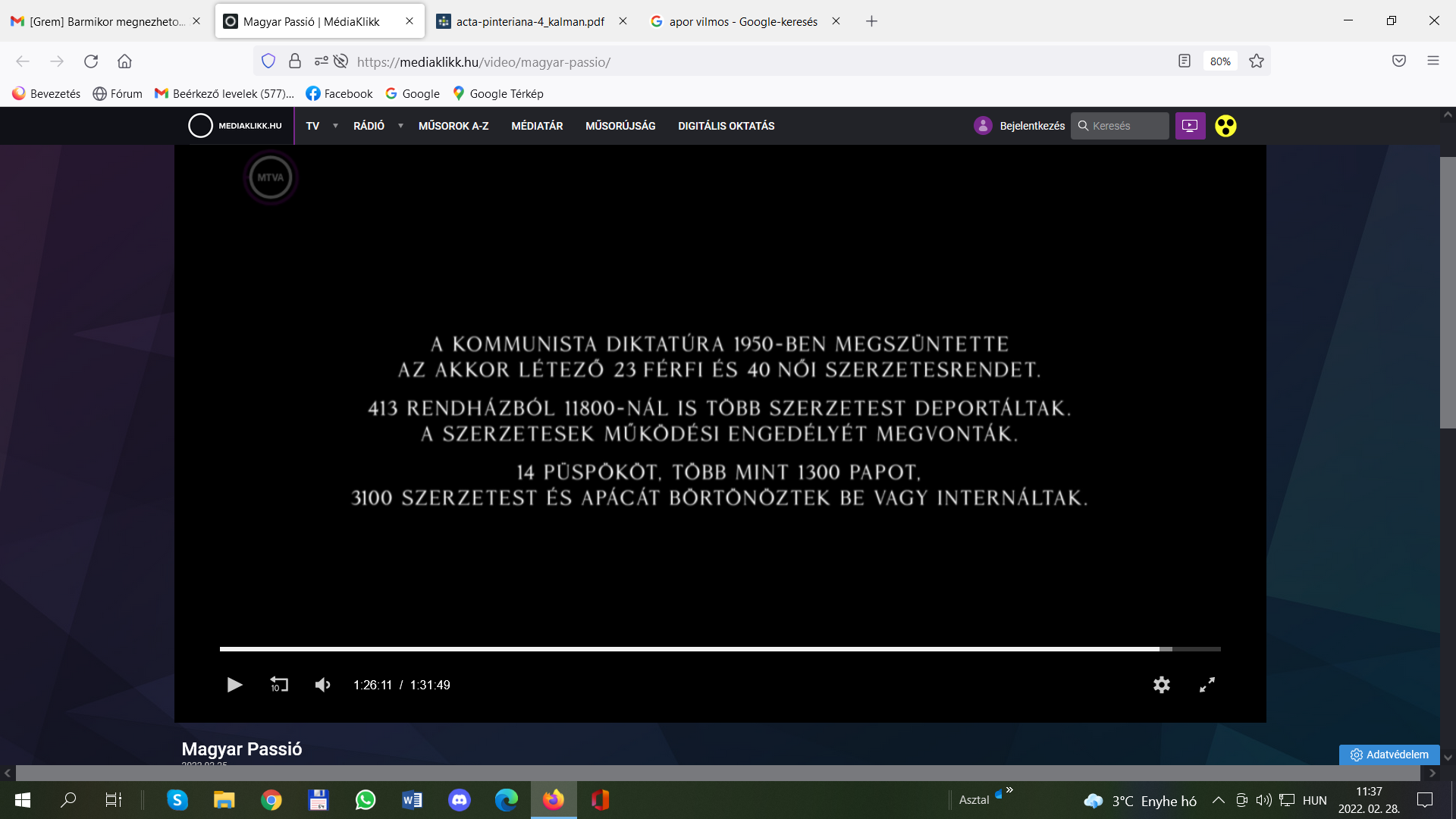Switch to acta-pinteriana PDF tab

[531, 21]
